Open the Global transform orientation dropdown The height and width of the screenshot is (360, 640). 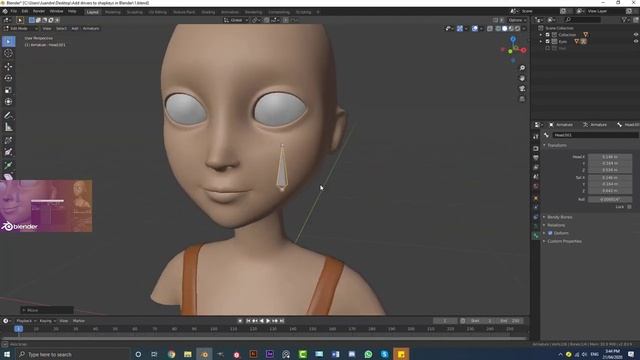click(x=236, y=20)
